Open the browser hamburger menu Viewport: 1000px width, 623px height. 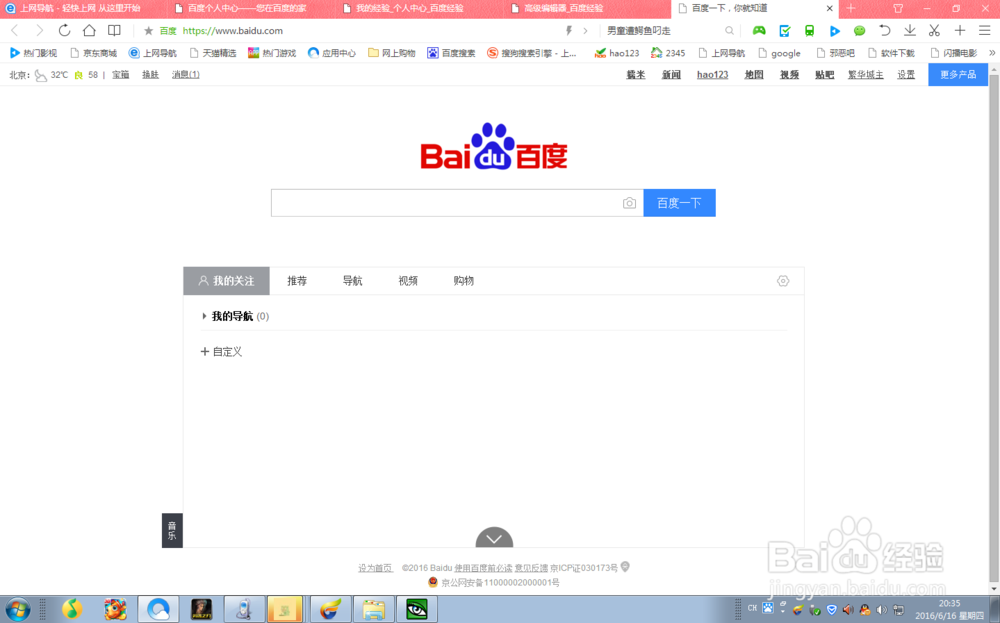pos(985,31)
